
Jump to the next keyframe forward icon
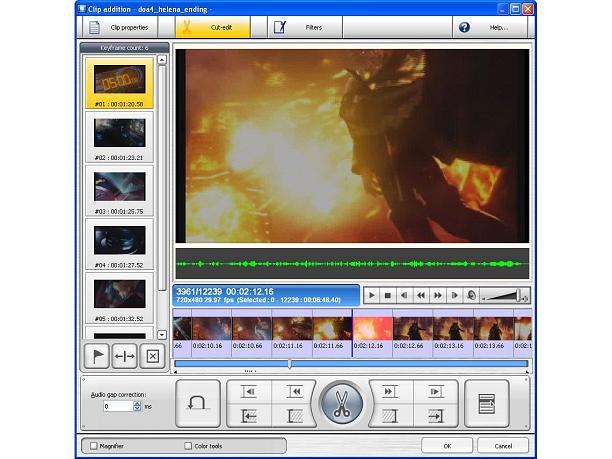(x=389, y=391)
